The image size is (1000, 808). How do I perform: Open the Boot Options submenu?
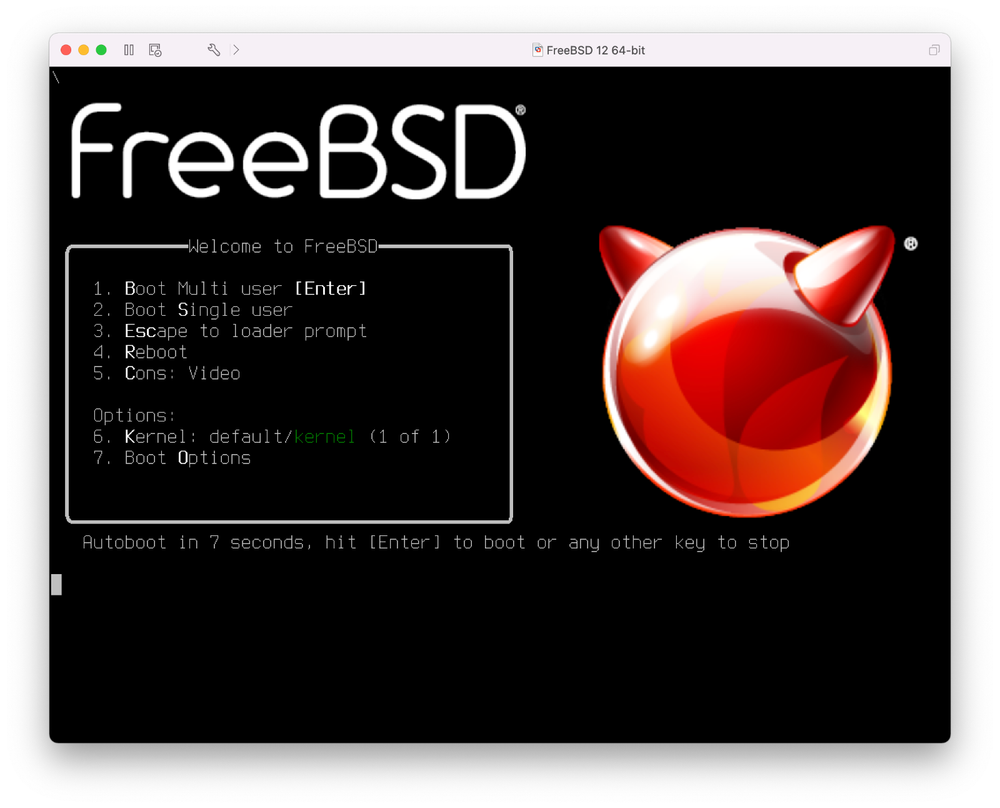(x=187, y=457)
